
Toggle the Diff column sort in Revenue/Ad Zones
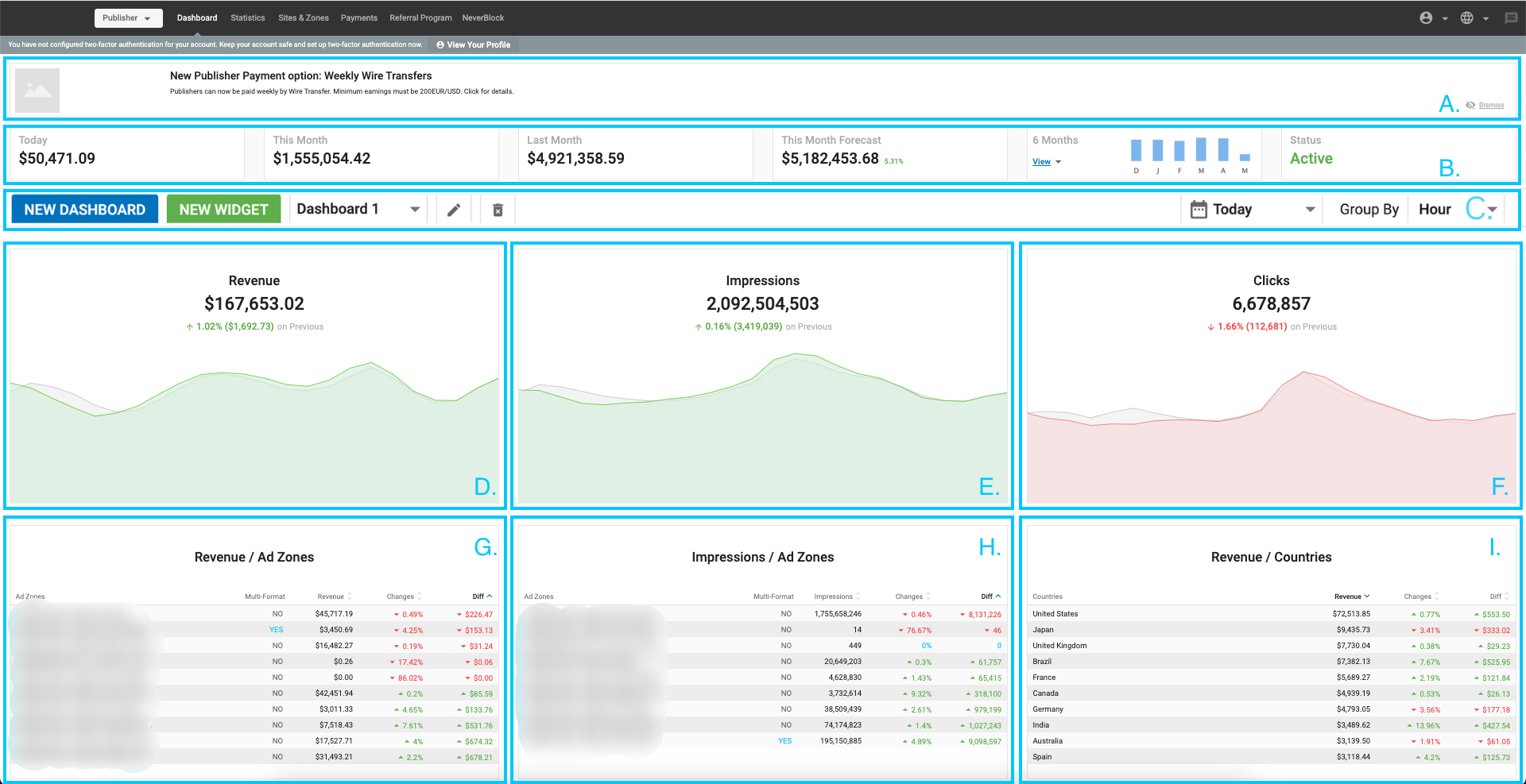click(x=490, y=596)
